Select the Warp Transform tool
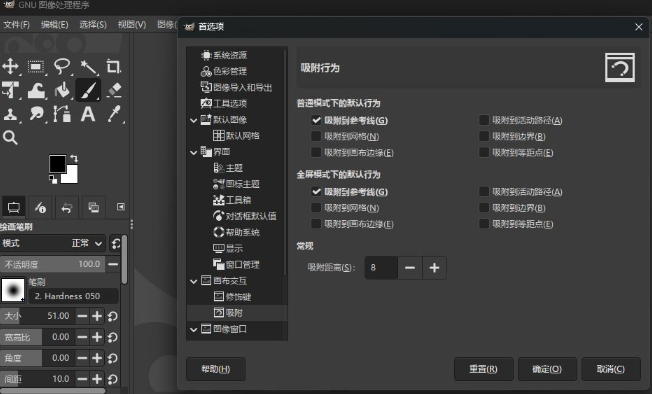 (x=36, y=90)
